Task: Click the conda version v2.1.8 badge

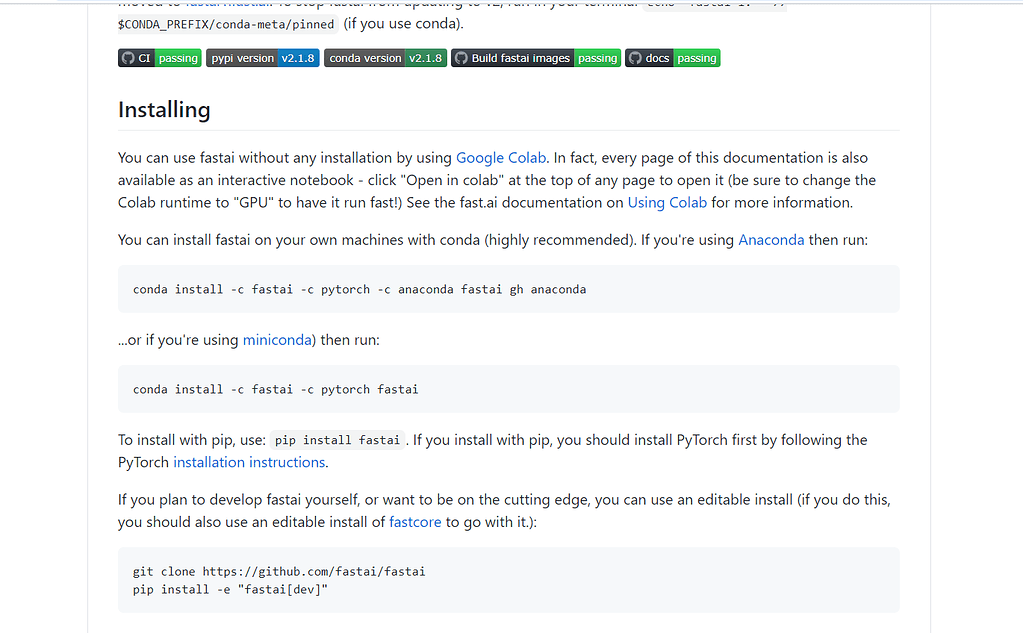Action: coord(385,58)
